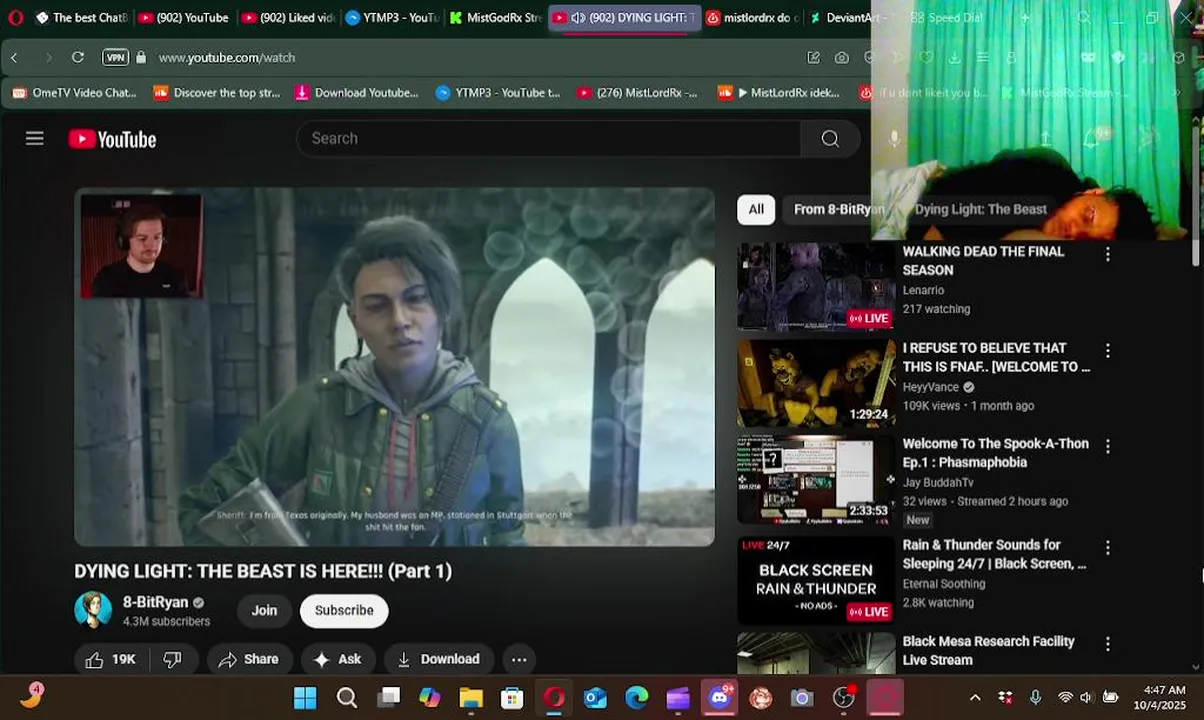The height and width of the screenshot is (720, 1204).
Task: Go to YouTube home via logo
Action: (x=112, y=139)
